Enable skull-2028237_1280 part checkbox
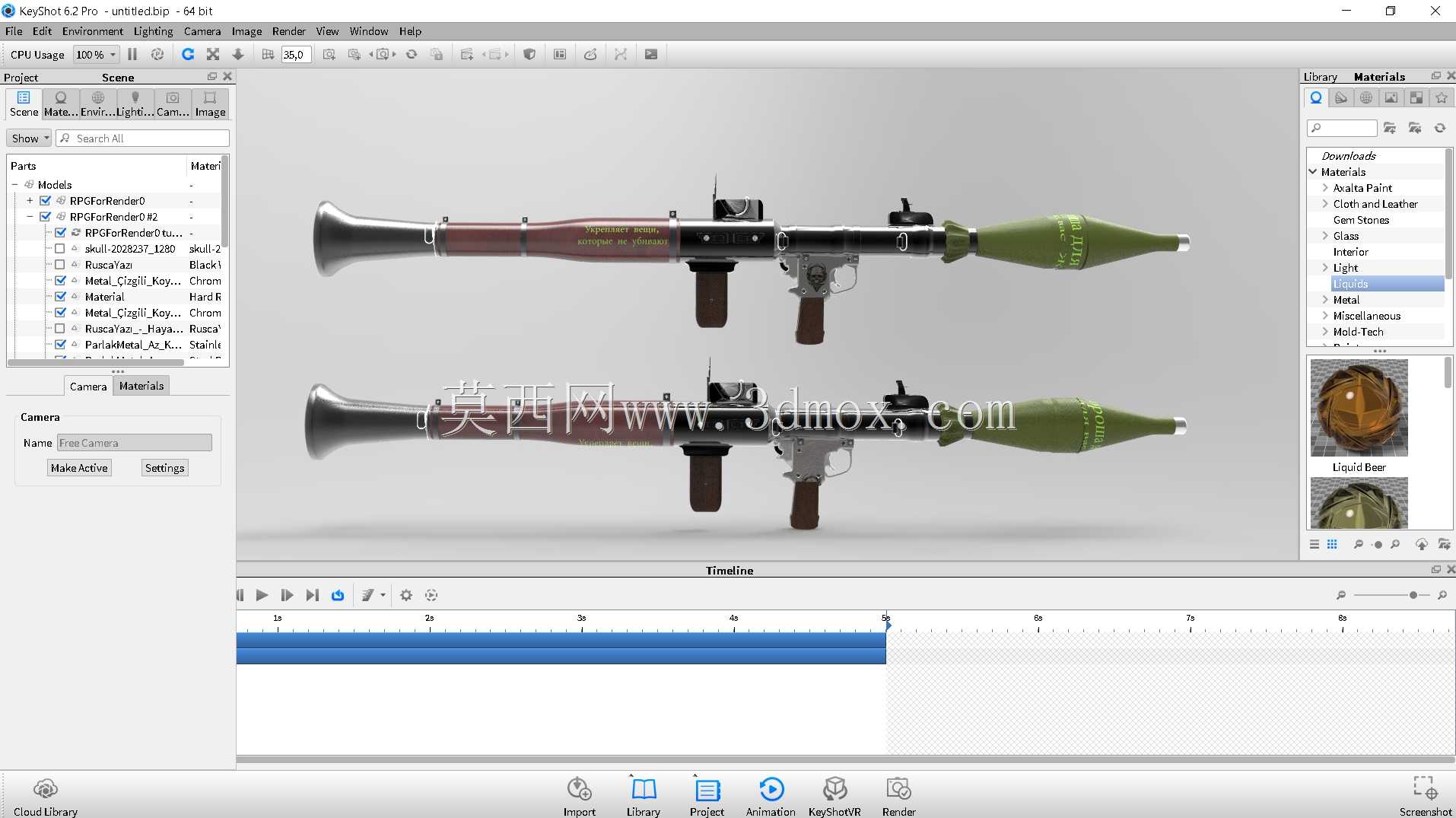 click(x=60, y=249)
